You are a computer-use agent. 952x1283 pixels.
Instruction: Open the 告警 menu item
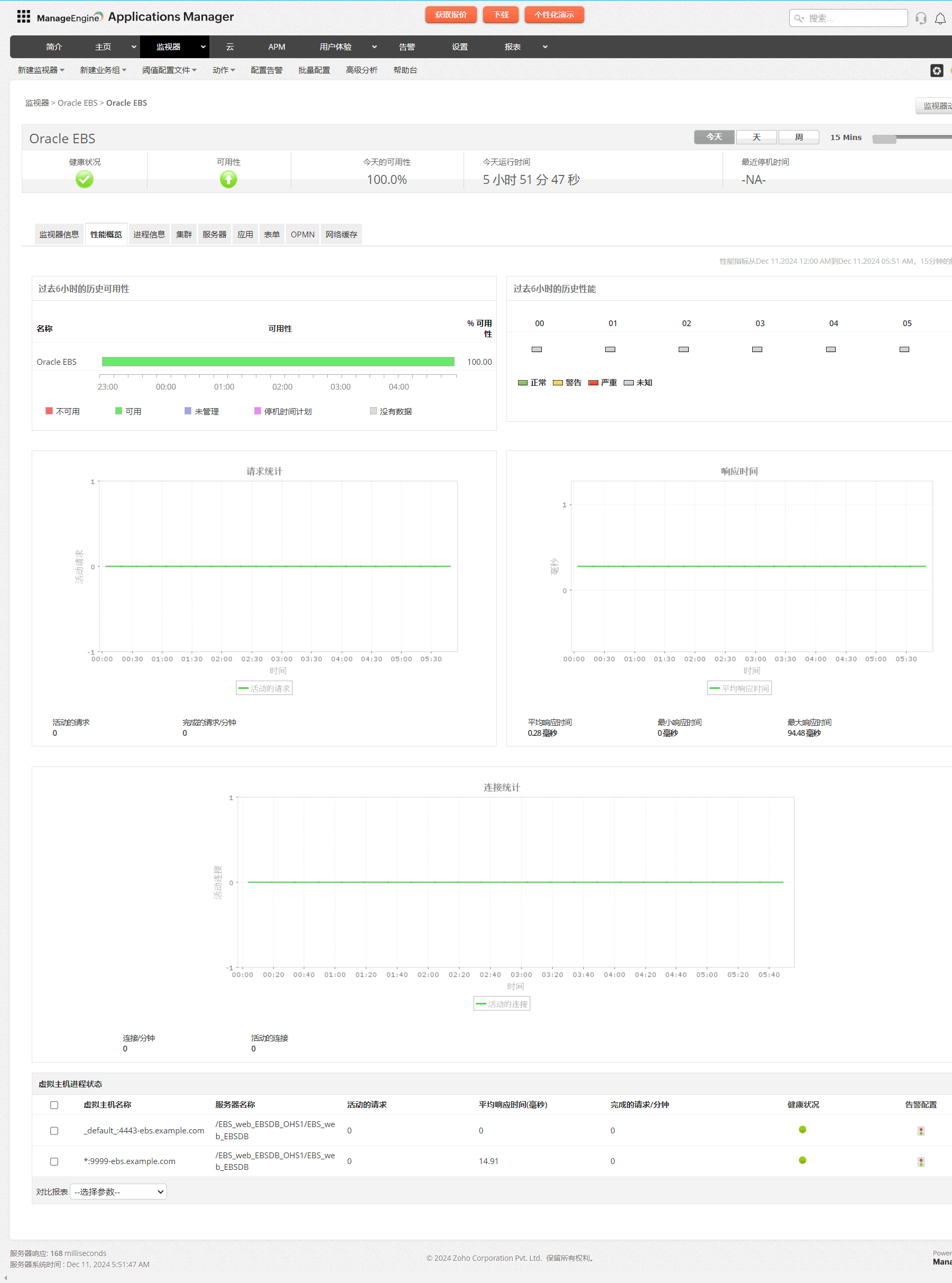pos(407,47)
